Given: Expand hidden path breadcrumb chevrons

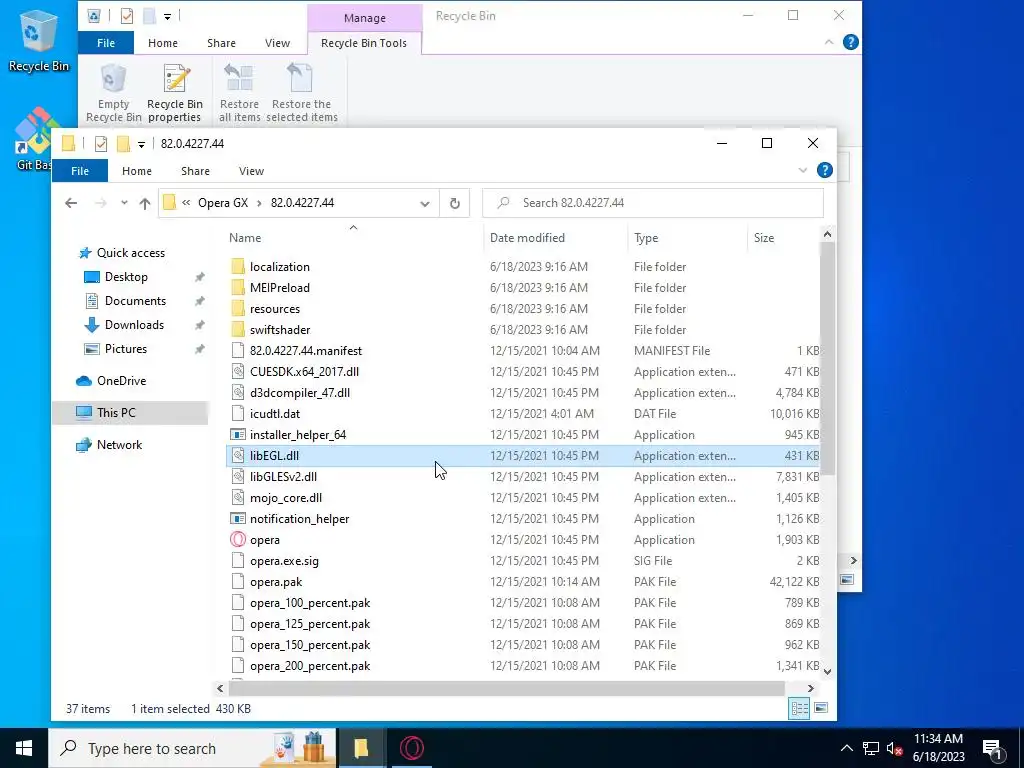Looking at the screenshot, I should [x=186, y=203].
